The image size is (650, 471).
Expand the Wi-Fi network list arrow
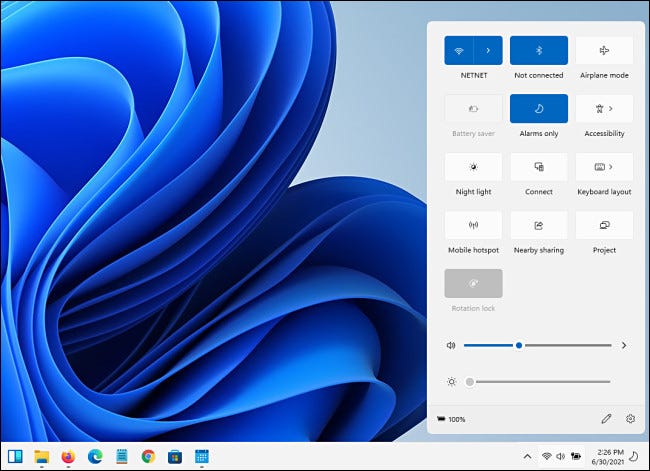pos(488,51)
